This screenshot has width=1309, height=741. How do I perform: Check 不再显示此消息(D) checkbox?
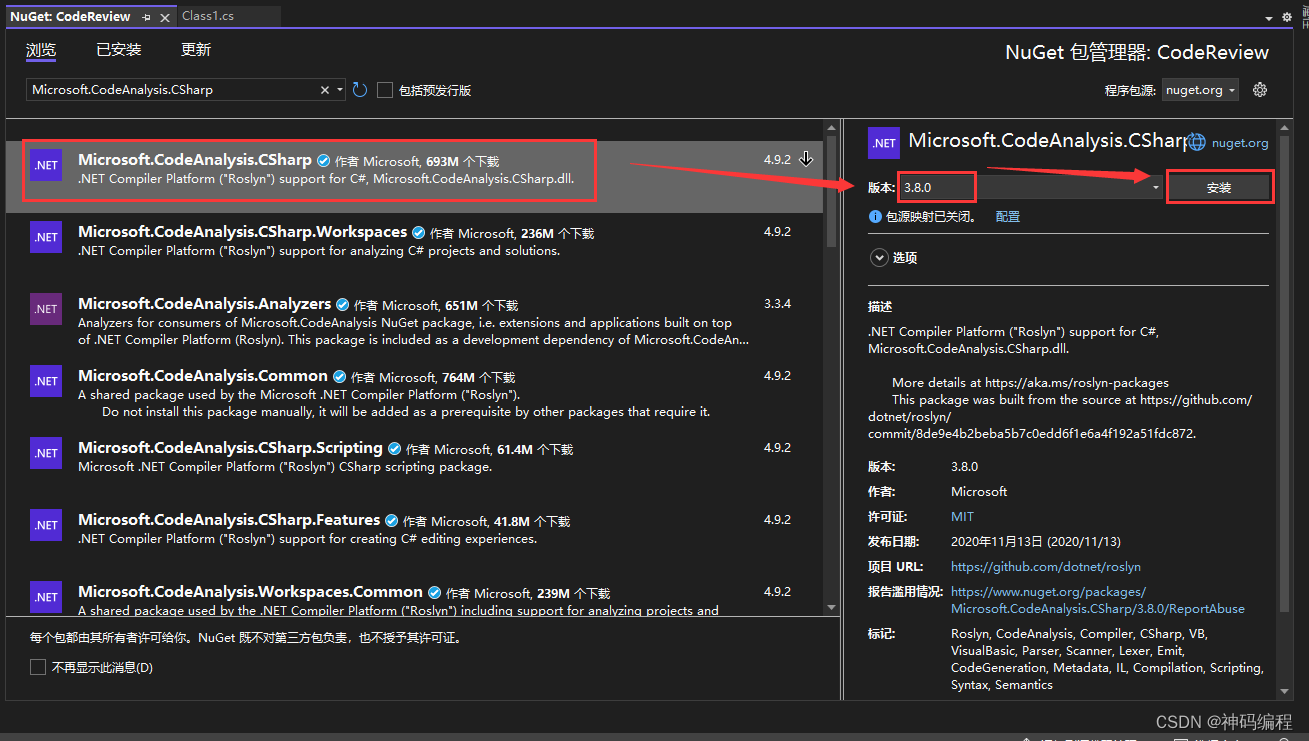point(38,667)
